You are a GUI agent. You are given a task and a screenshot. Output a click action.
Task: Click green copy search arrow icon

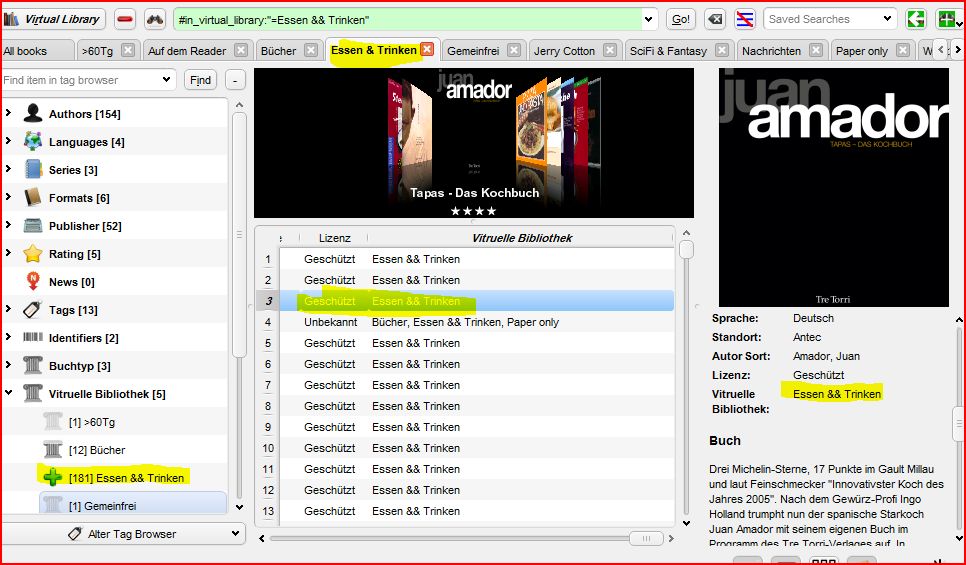[916, 20]
